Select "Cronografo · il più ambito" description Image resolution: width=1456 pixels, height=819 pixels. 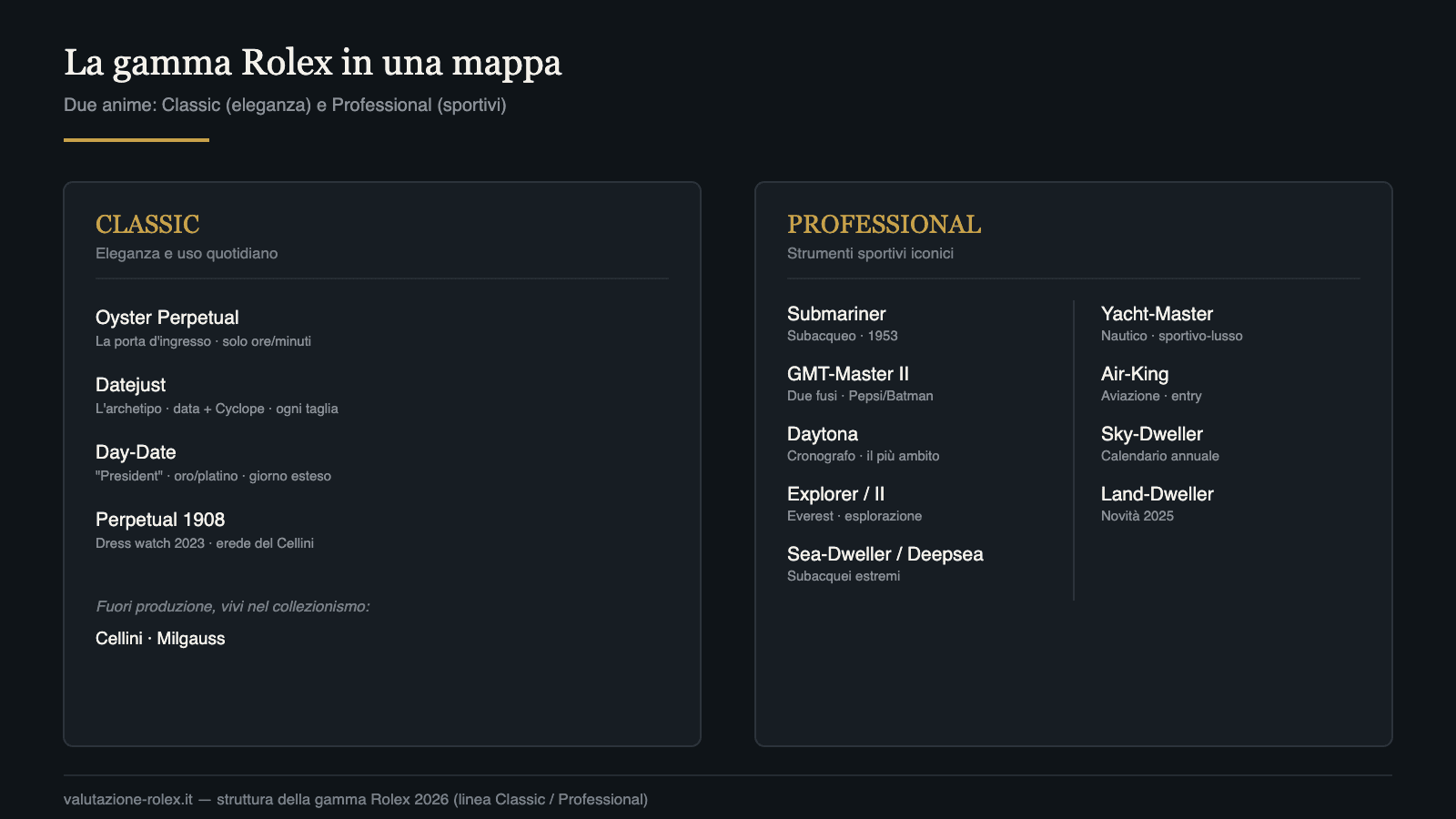pyautogui.click(x=863, y=456)
